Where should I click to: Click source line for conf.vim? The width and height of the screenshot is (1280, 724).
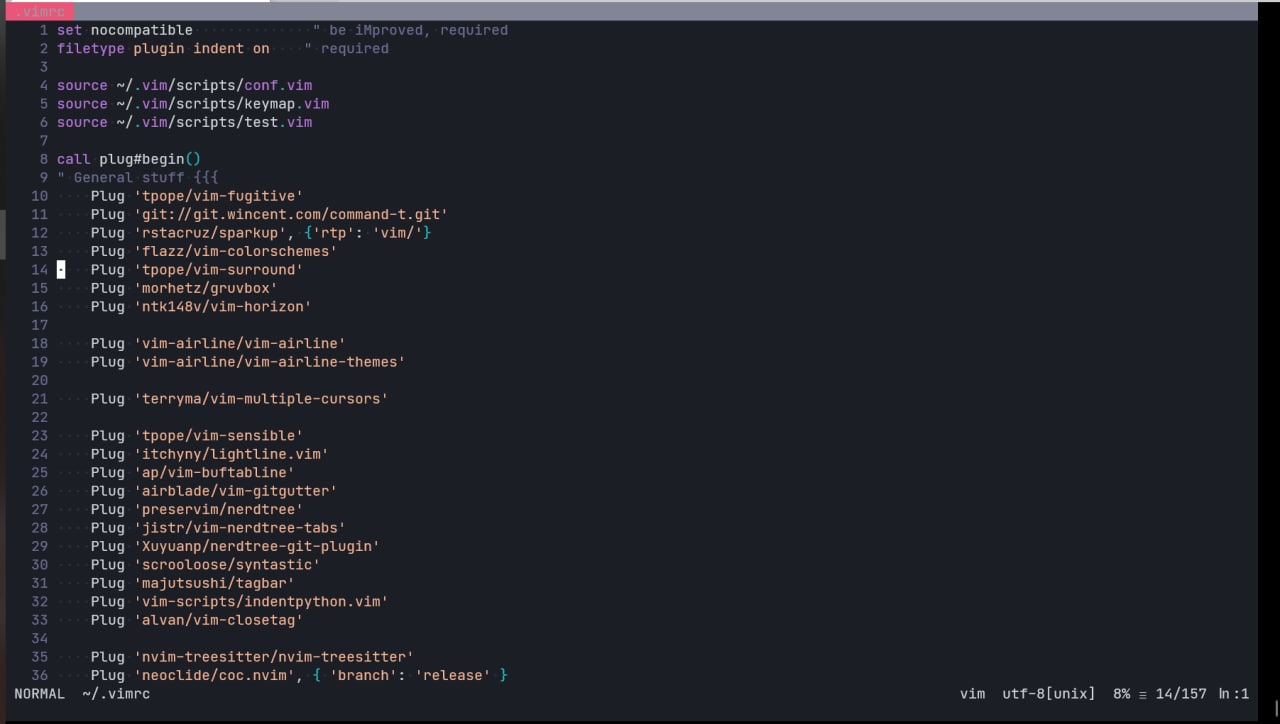(x=185, y=85)
